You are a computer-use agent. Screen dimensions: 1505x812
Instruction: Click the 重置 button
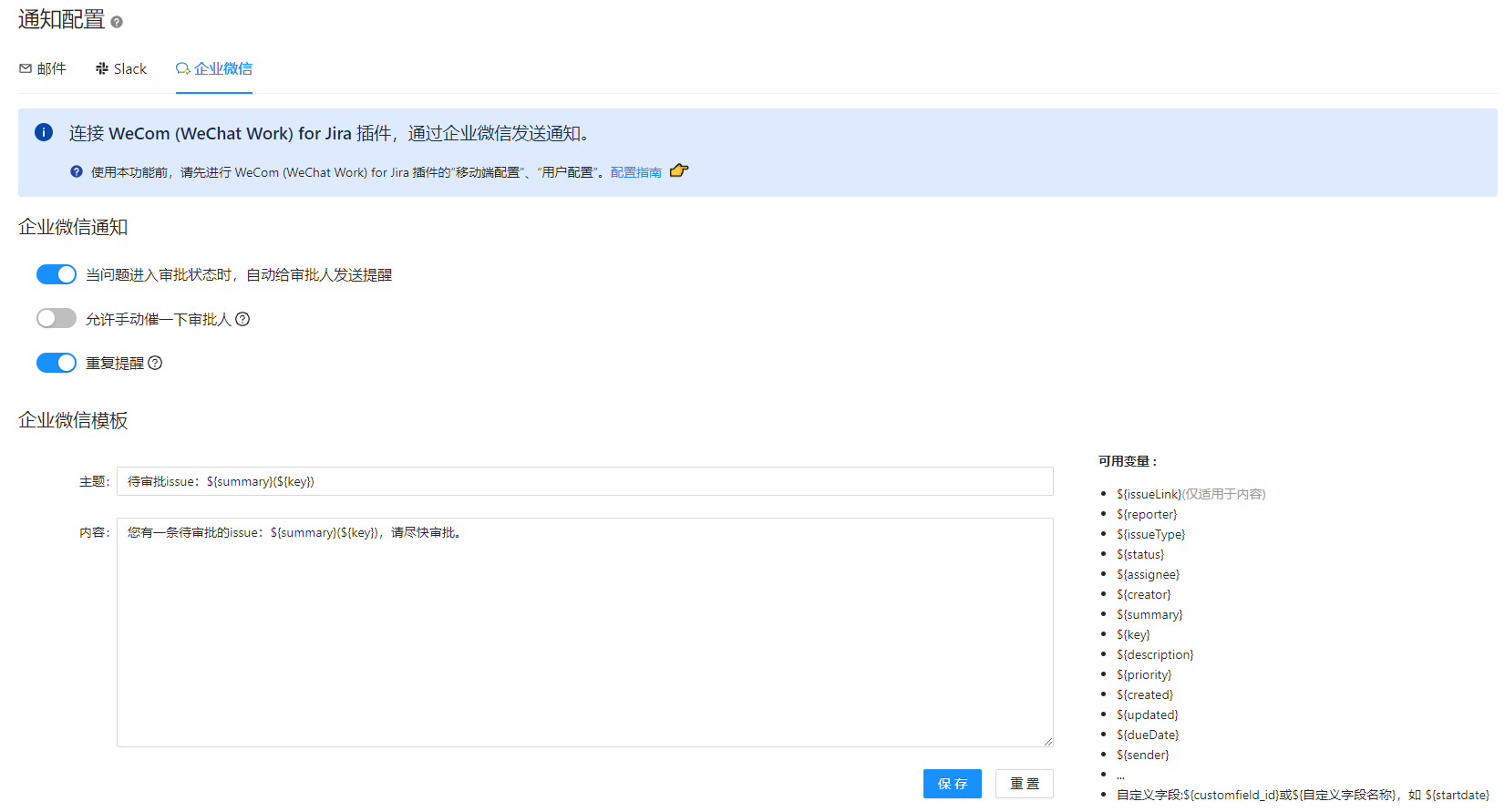[x=1024, y=784]
